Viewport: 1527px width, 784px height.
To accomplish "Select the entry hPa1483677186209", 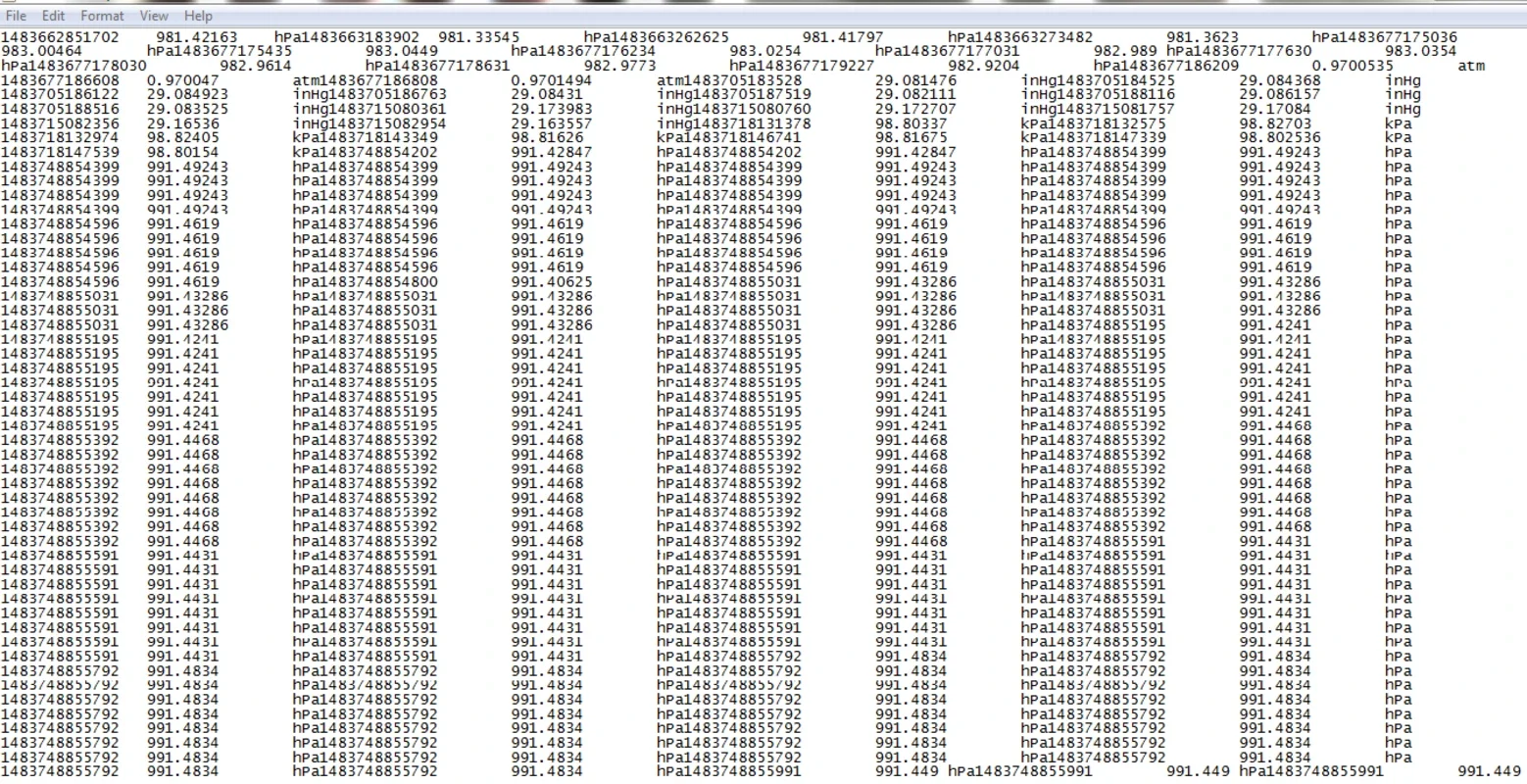I will tap(1166, 66).
